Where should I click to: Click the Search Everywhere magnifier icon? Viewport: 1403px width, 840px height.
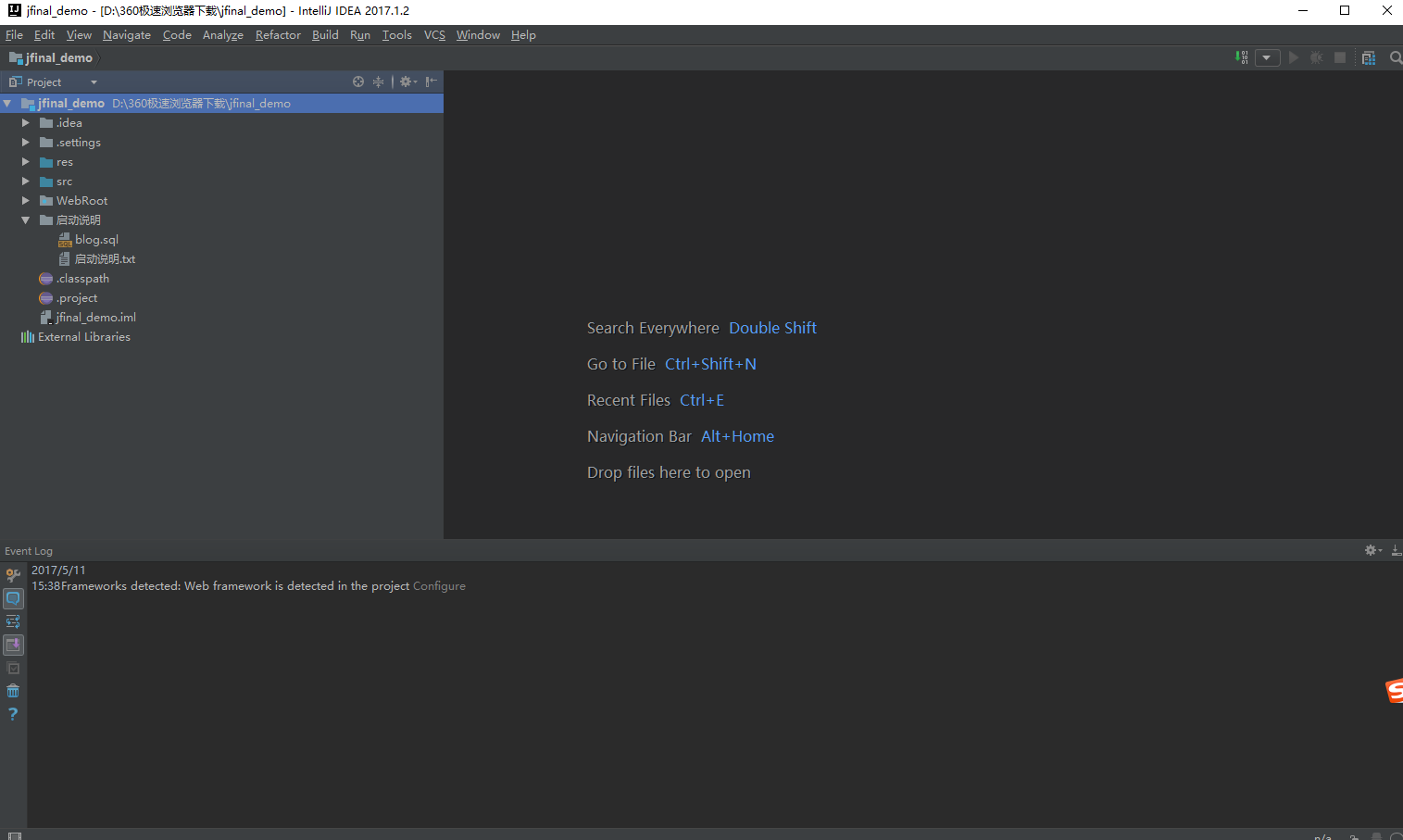pos(1396,57)
